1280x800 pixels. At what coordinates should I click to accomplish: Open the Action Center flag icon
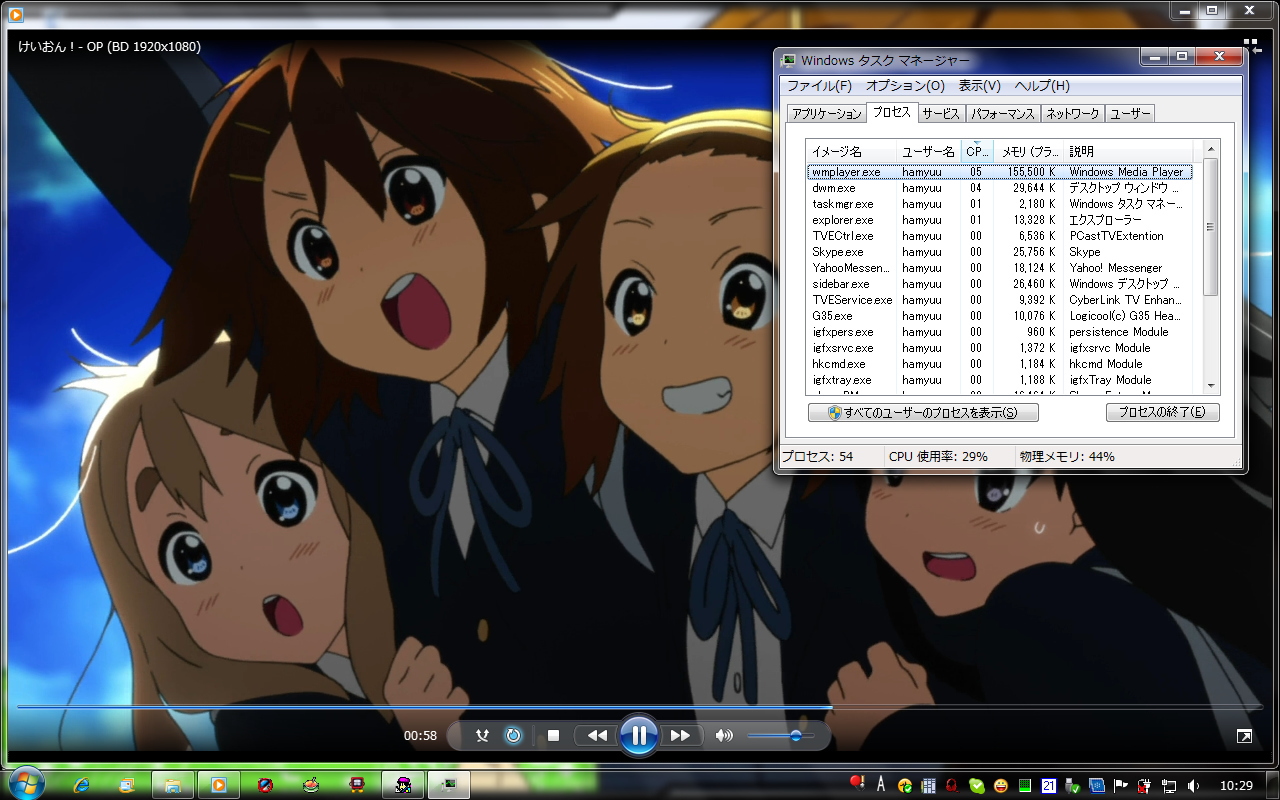pos(1120,786)
